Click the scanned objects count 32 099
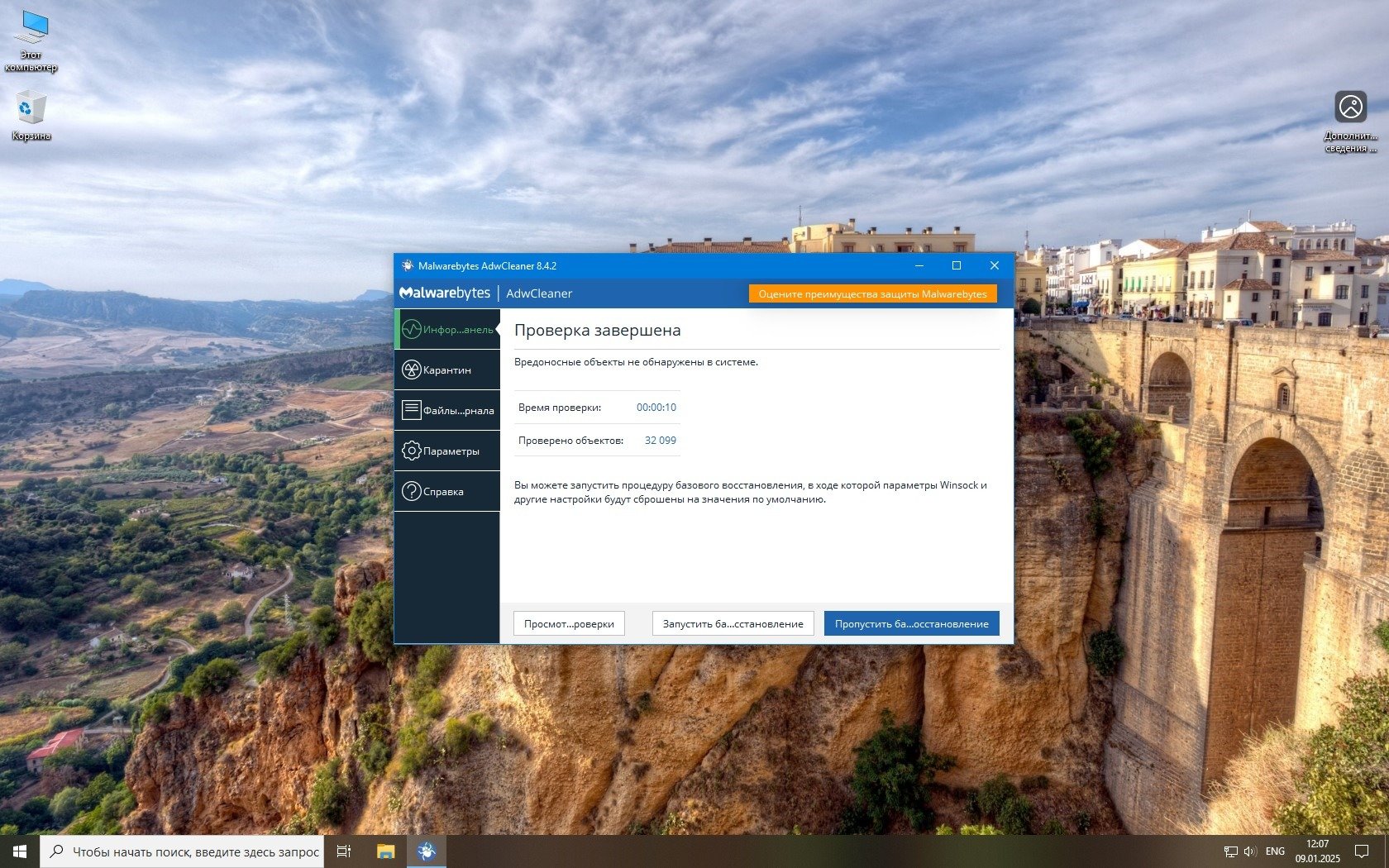 pyautogui.click(x=661, y=440)
